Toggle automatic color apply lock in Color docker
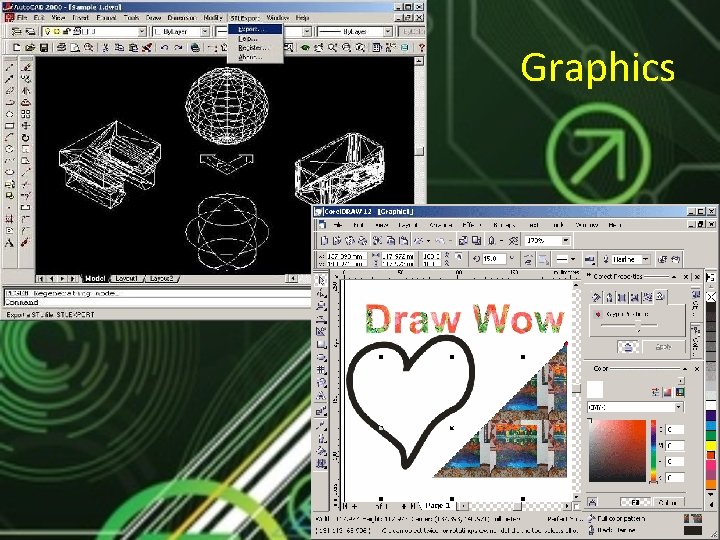Viewport: 720px width, 540px height. click(592, 502)
